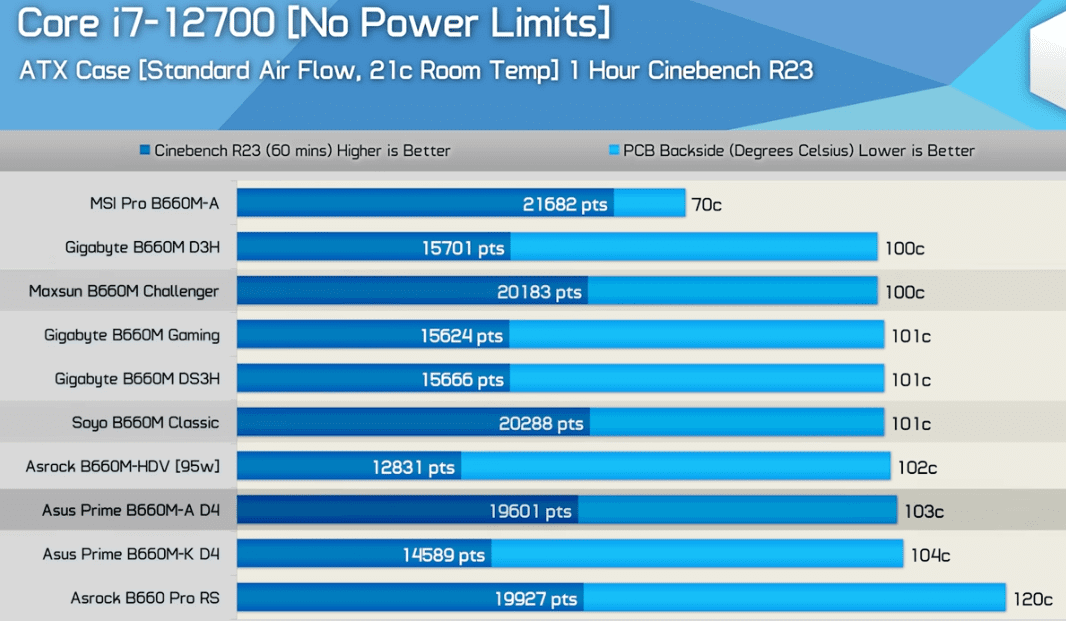Click the '101c' value for Soyo B660M Classic
Viewport: 1066px width, 621px height.
[x=911, y=424]
